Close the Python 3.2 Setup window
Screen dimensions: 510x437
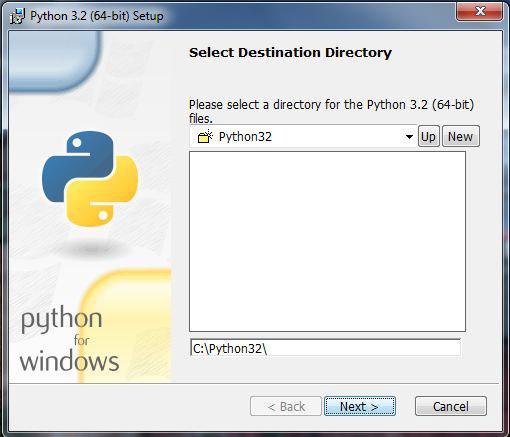(x=479, y=11)
